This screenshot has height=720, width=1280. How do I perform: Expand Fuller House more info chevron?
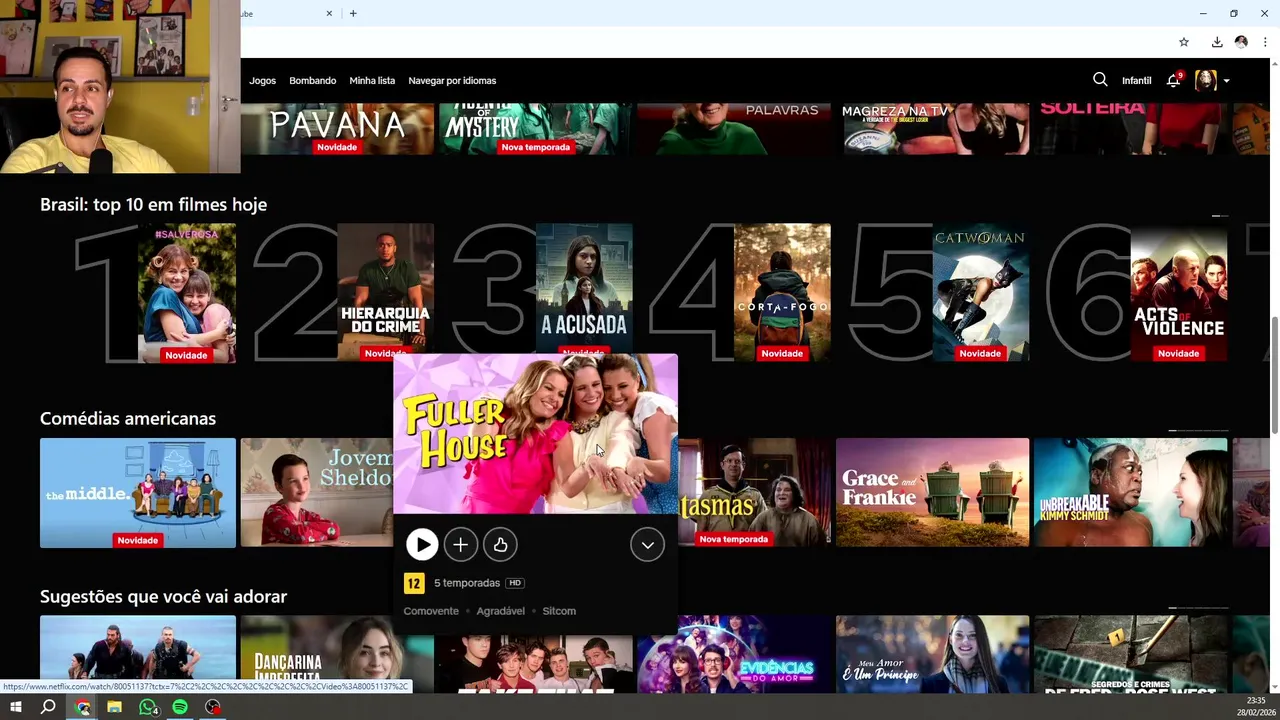pos(648,545)
